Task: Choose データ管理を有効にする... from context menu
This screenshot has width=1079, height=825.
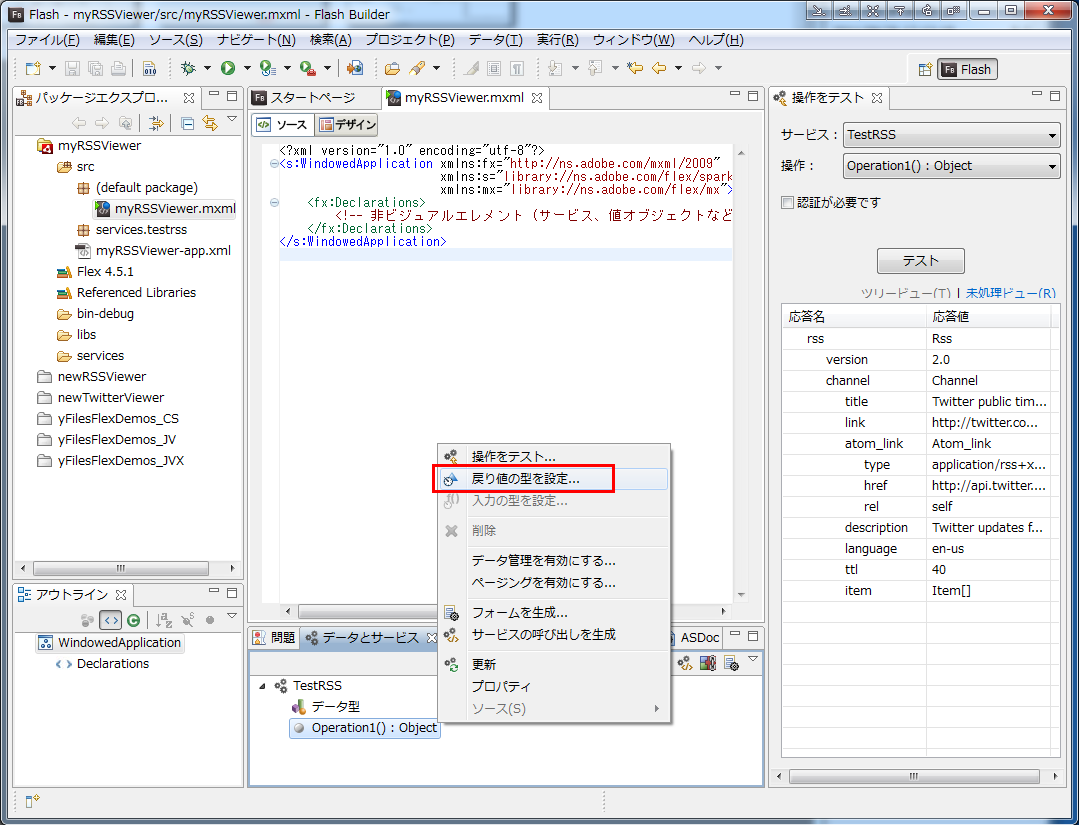Action: [x=553, y=561]
